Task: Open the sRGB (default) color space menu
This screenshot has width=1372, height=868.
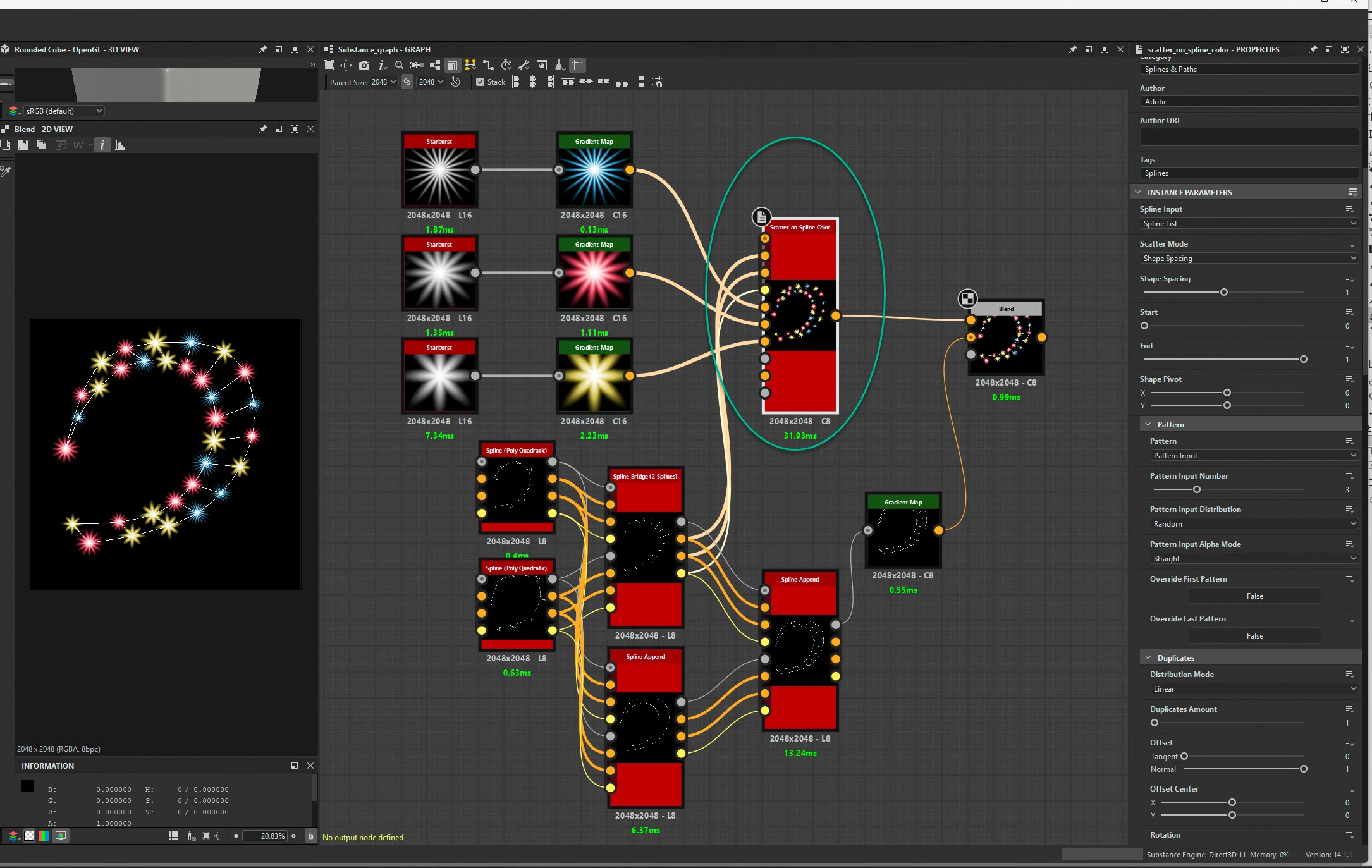Action: (x=63, y=111)
